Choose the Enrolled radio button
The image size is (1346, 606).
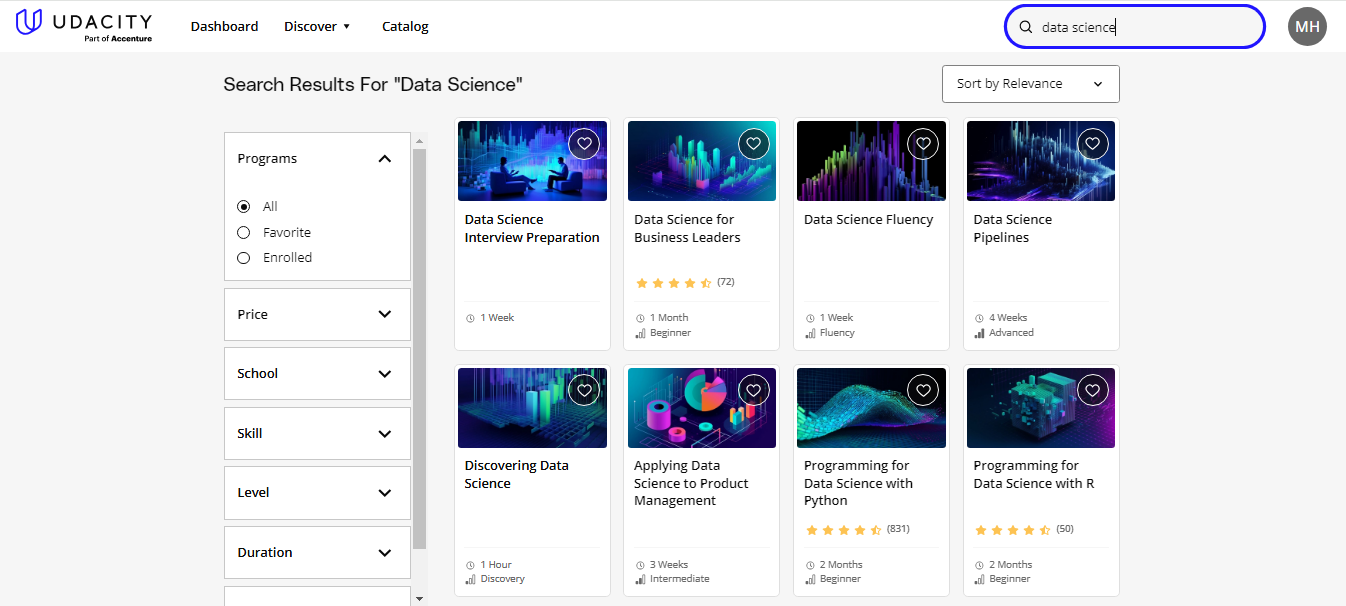[x=243, y=257]
